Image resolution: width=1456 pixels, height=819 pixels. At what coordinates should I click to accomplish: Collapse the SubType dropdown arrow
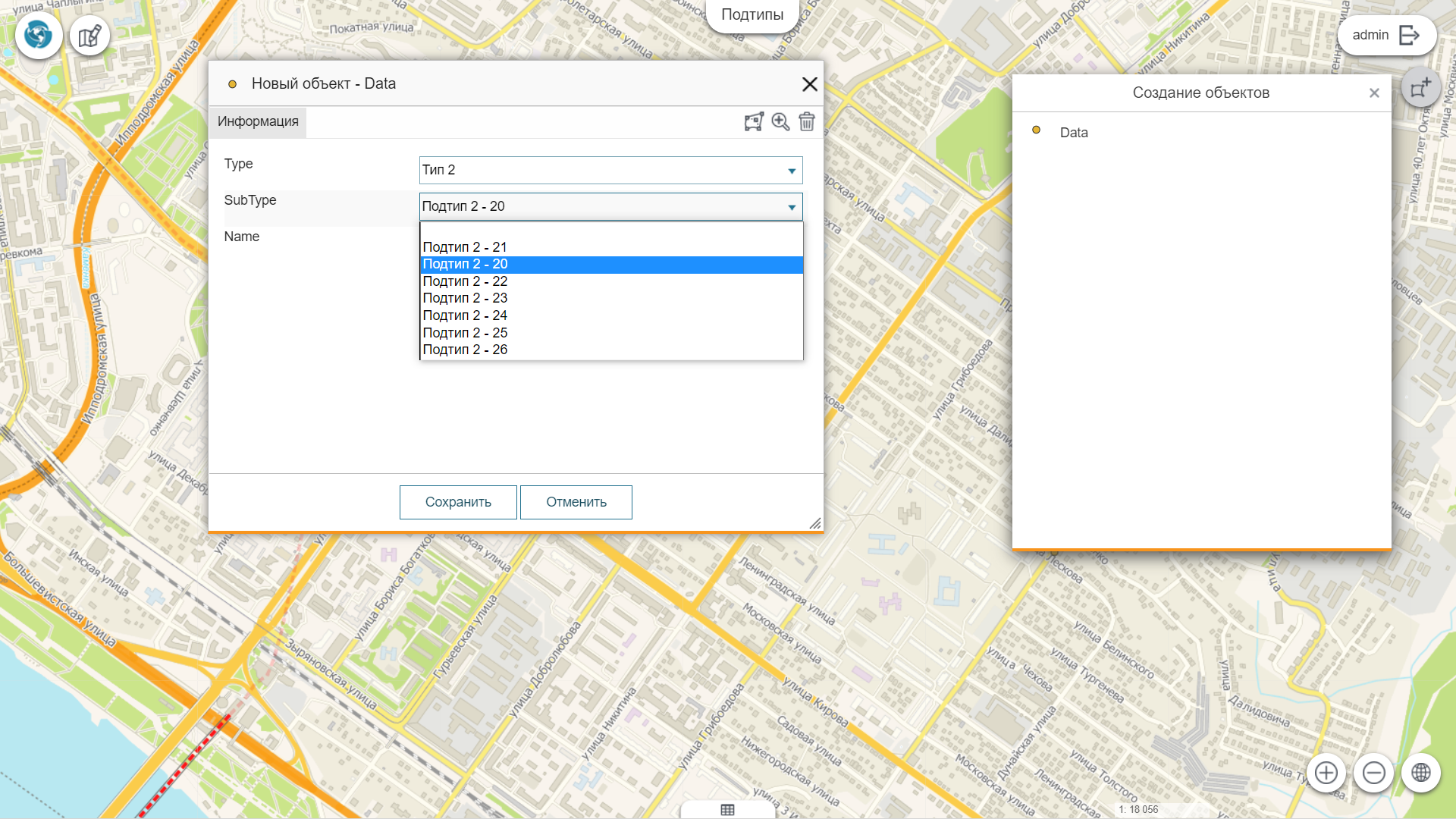[x=792, y=207]
